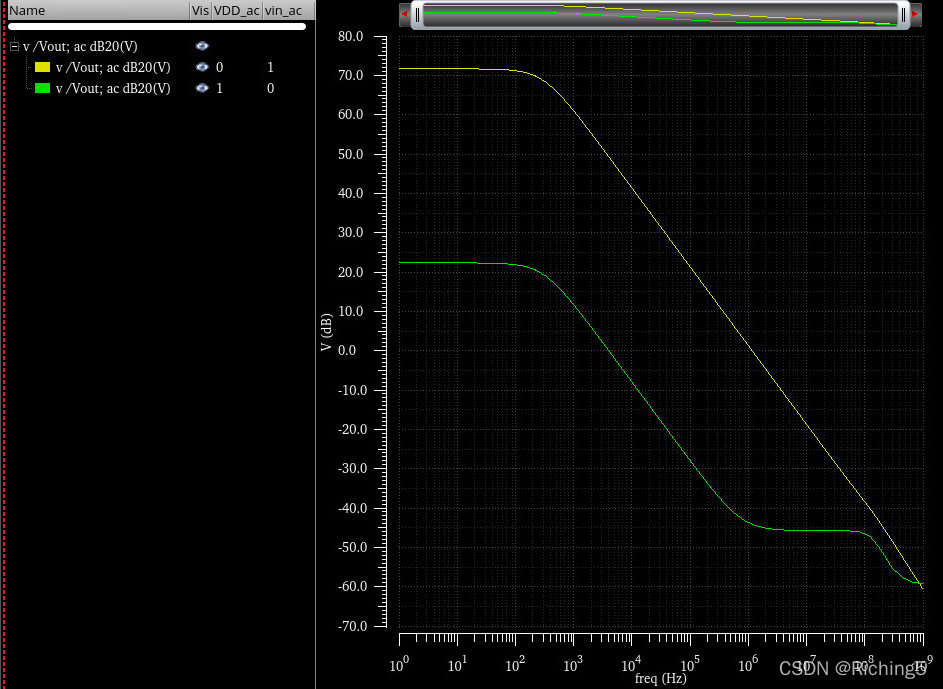943x689 pixels.
Task: Hide the yellow Vout trace
Action: coord(202,67)
